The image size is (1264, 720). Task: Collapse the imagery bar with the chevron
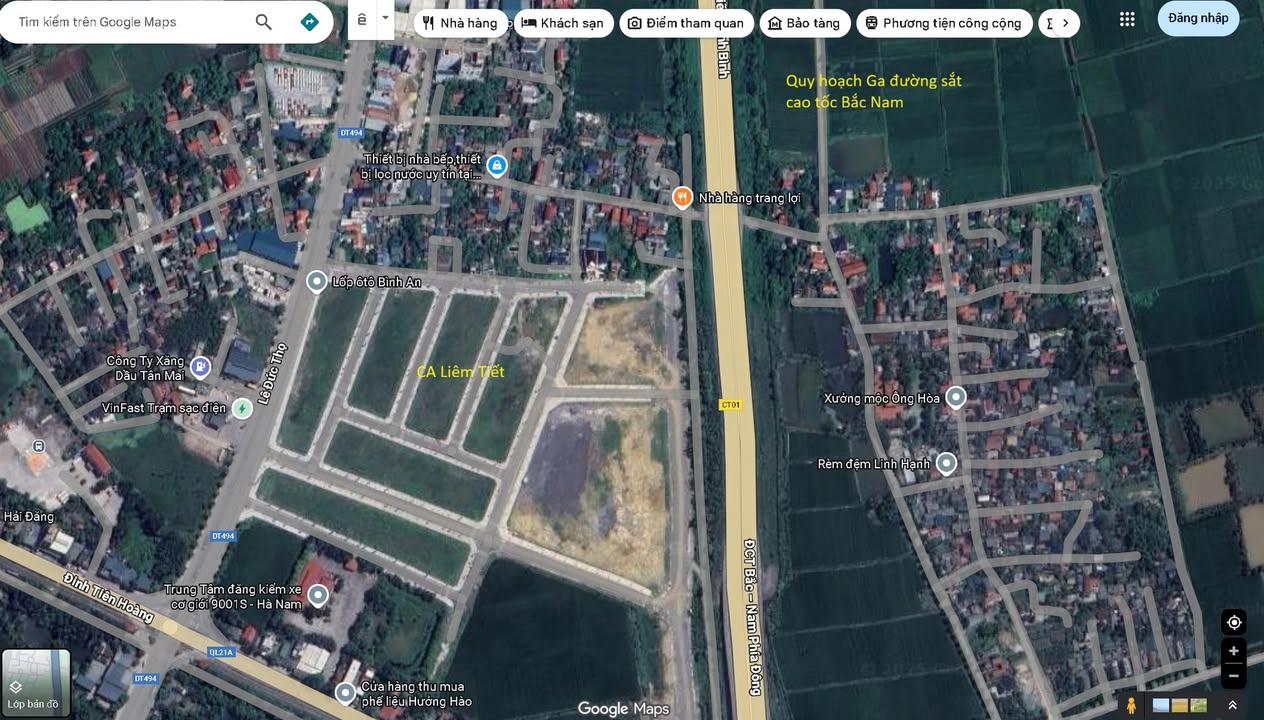[x=1232, y=704]
